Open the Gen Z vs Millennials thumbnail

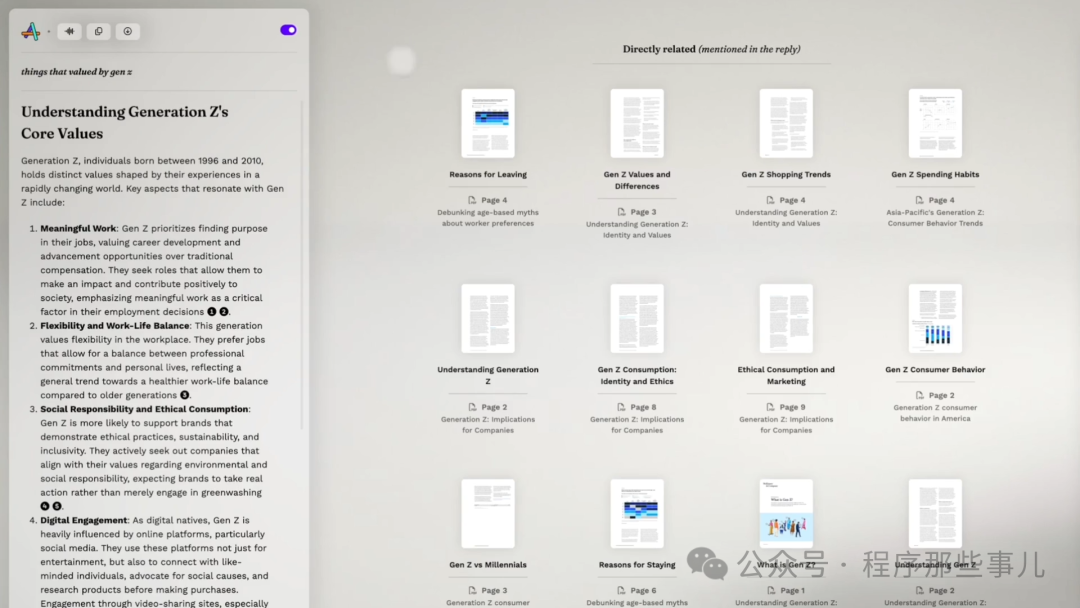tap(488, 514)
